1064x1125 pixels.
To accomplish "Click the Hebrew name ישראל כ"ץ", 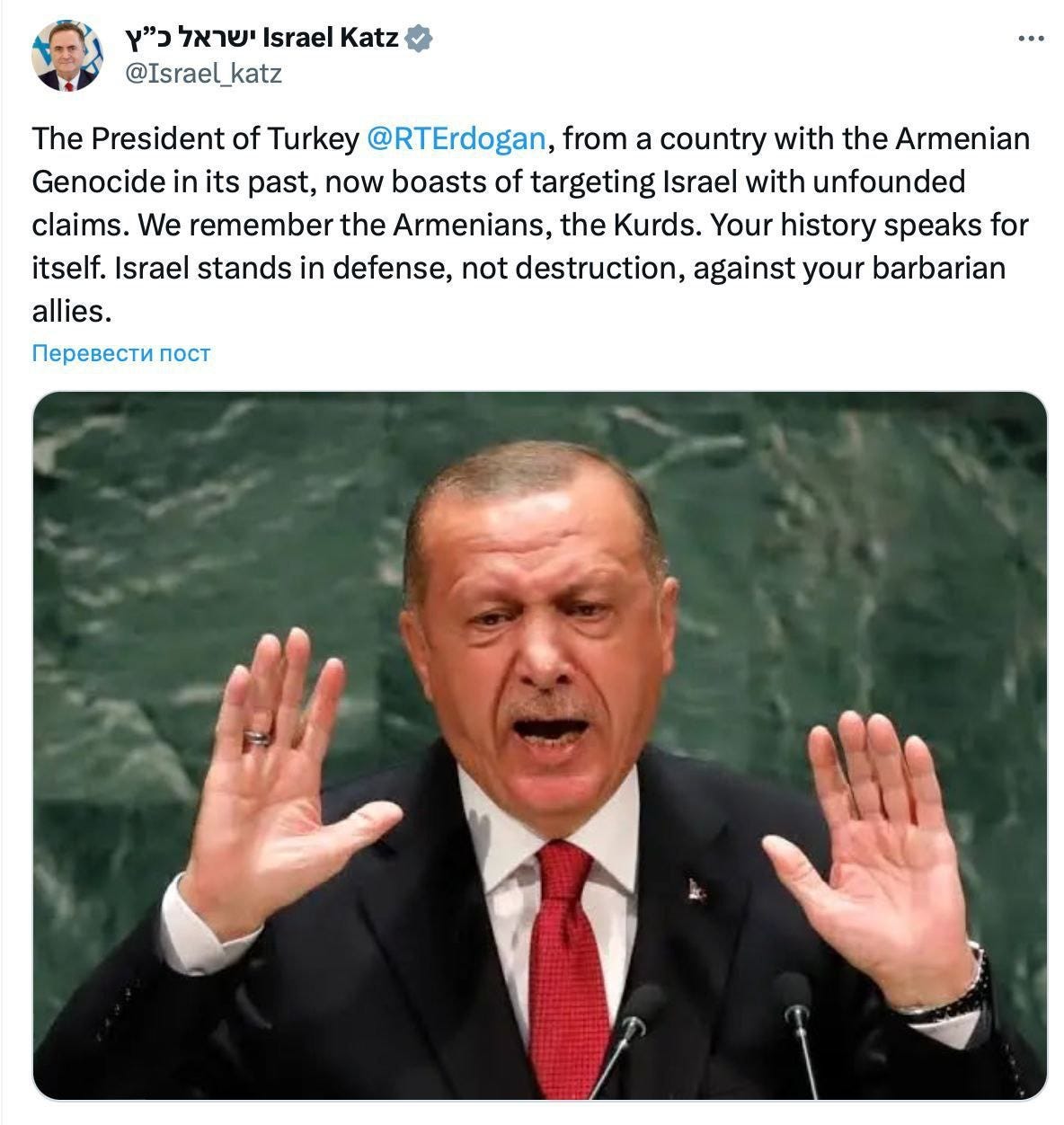I will pos(190,38).
